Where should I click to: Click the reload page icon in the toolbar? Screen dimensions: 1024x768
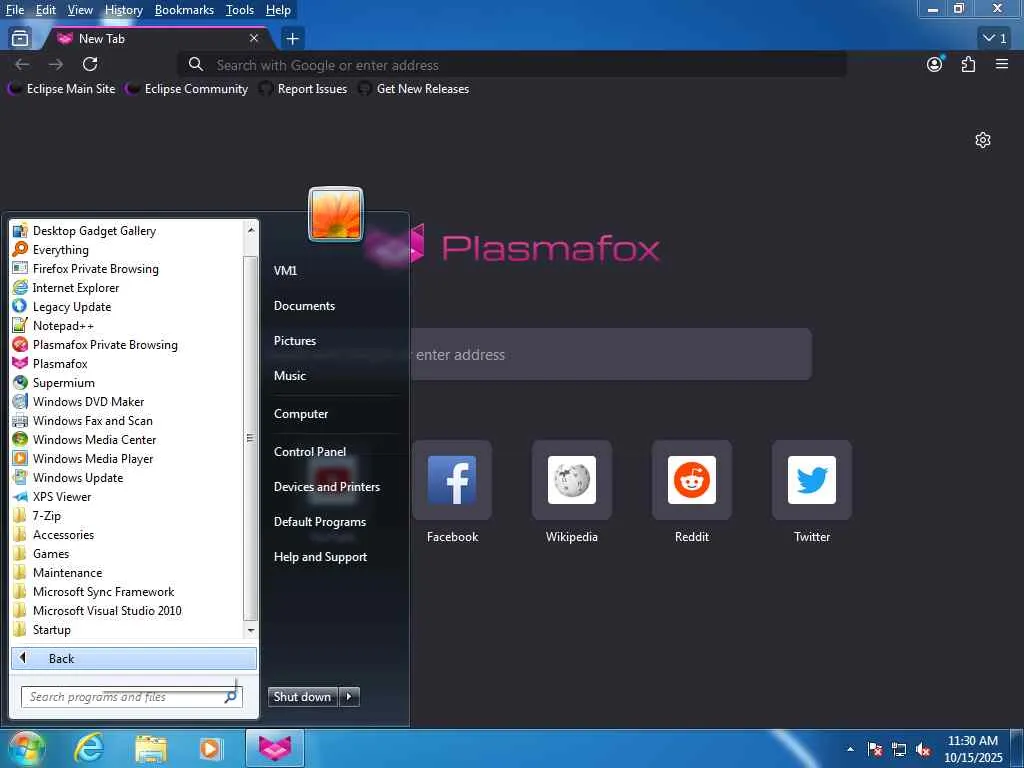[x=90, y=64]
